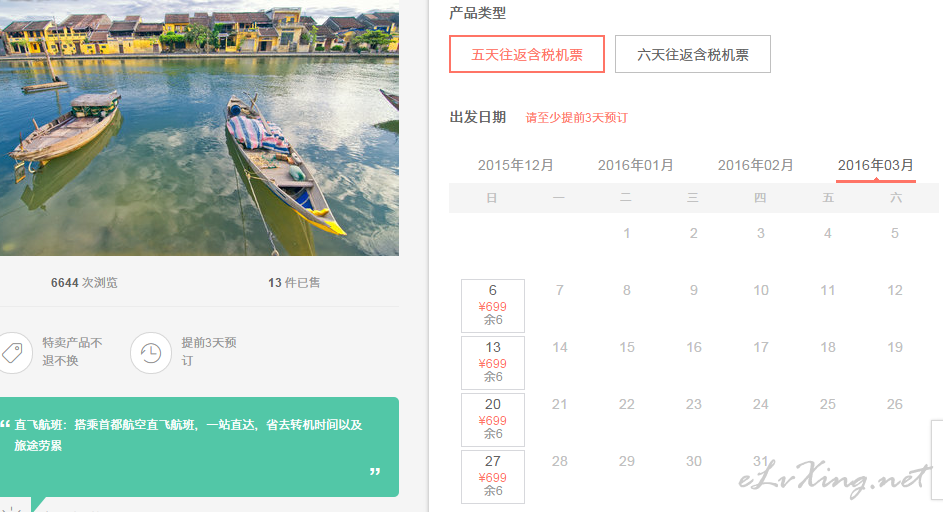The height and width of the screenshot is (512, 943).
Task: Click the 13 件已售 sold count
Action: 294,283
